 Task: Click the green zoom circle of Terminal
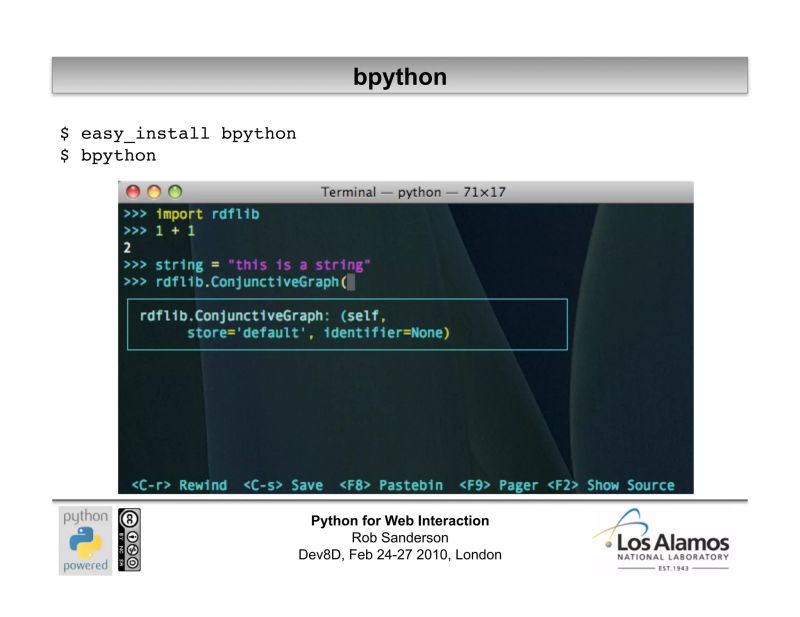tap(172, 191)
